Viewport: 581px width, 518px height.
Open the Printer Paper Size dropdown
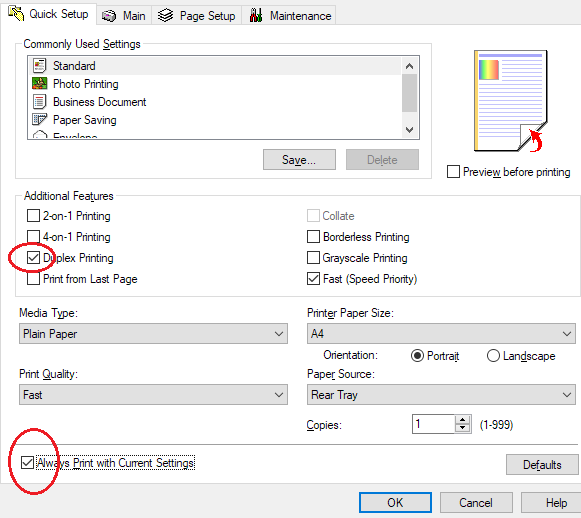pos(441,334)
